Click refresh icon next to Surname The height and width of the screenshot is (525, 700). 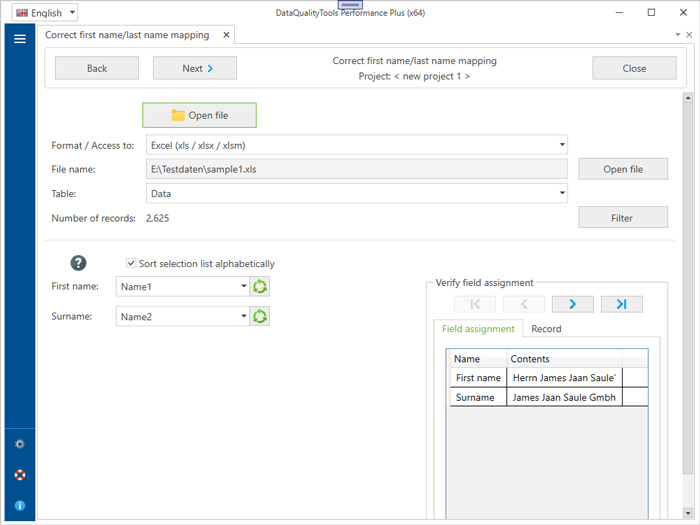point(260,317)
